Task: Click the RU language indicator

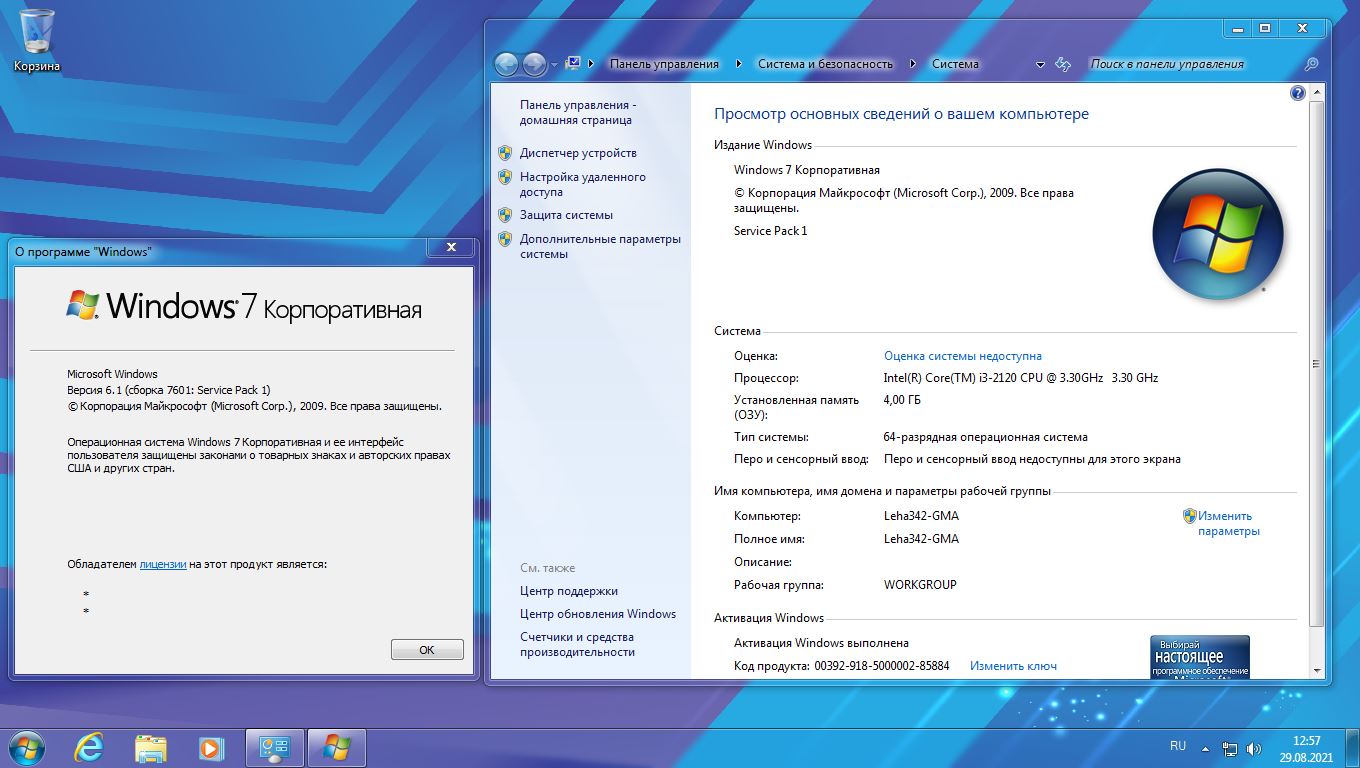Action: click(x=1178, y=746)
